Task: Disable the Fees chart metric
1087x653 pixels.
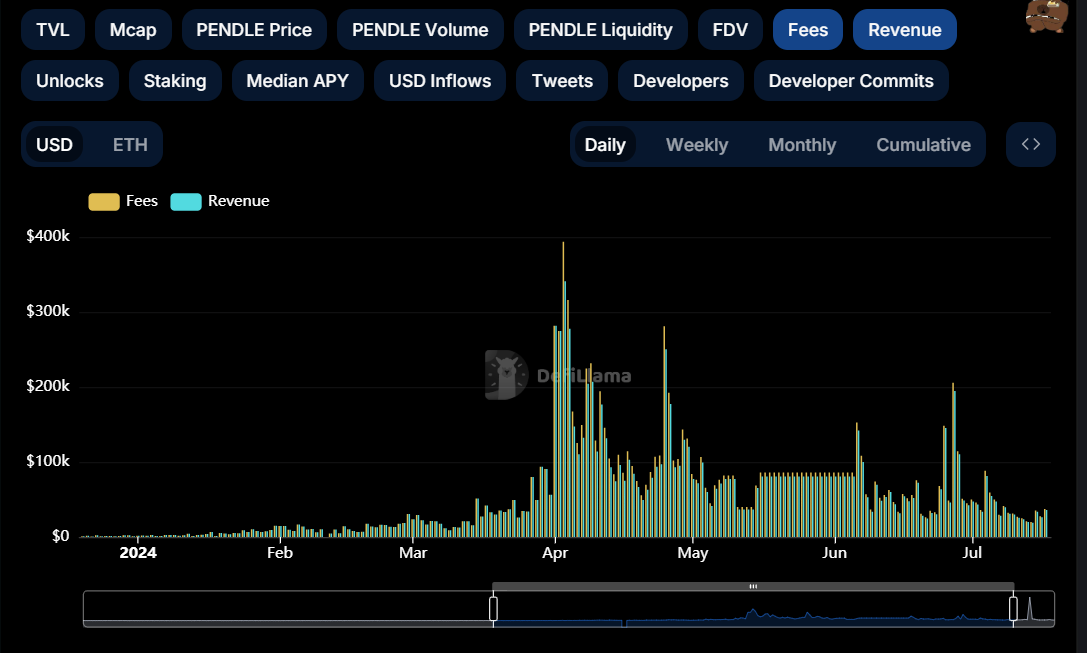Action: point(807,30)
